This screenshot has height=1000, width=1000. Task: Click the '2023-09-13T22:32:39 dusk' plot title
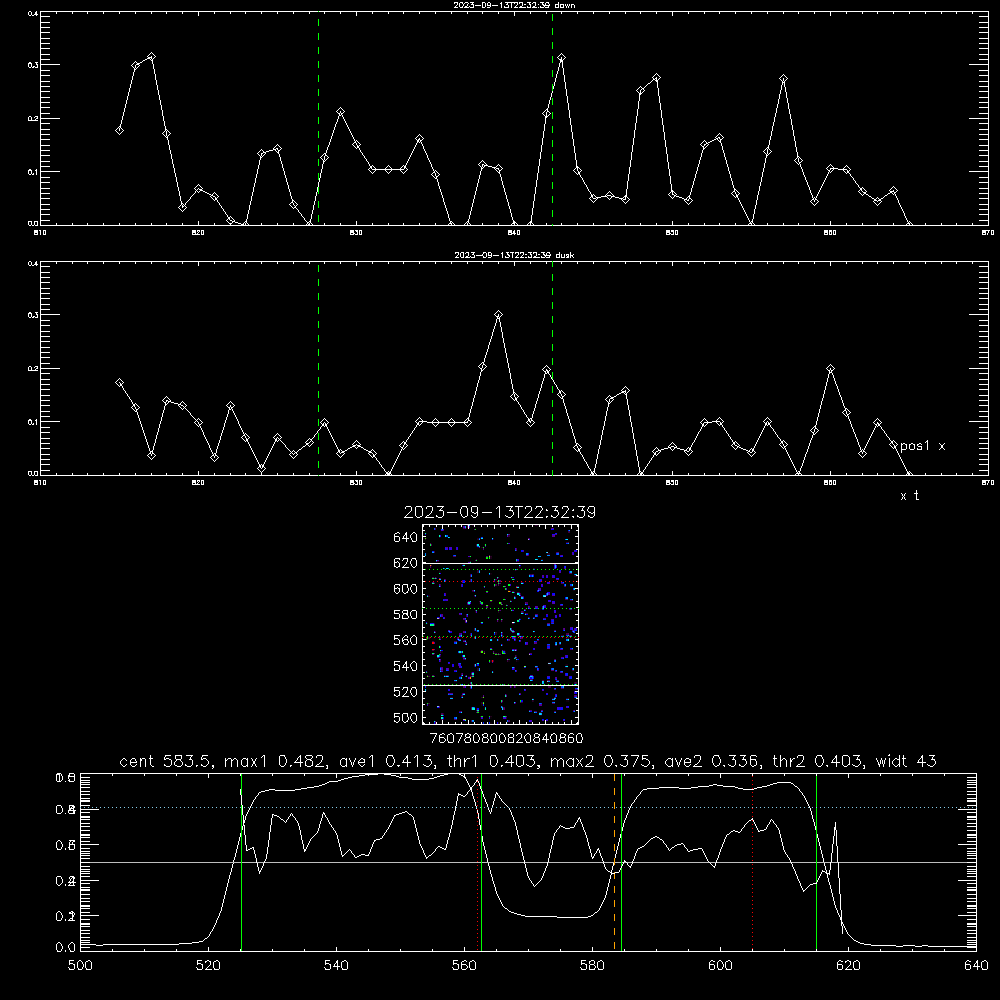514,255
